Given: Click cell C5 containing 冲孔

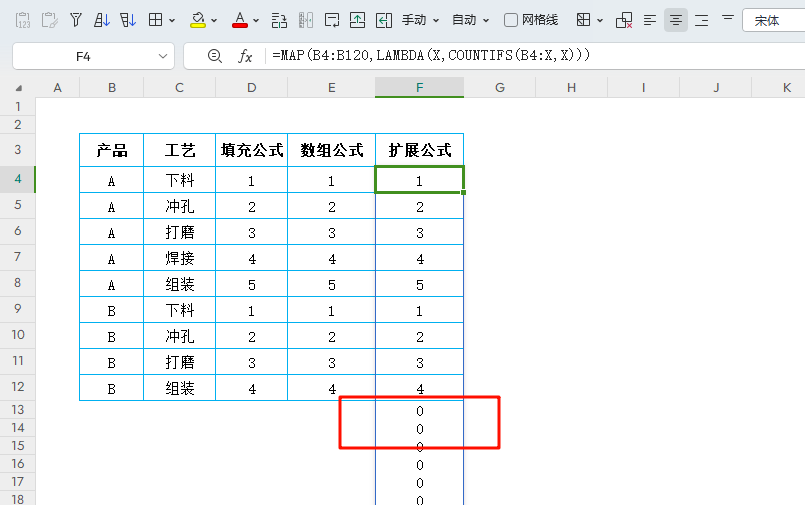Looking at the screenshot, I should coord(179,206).
